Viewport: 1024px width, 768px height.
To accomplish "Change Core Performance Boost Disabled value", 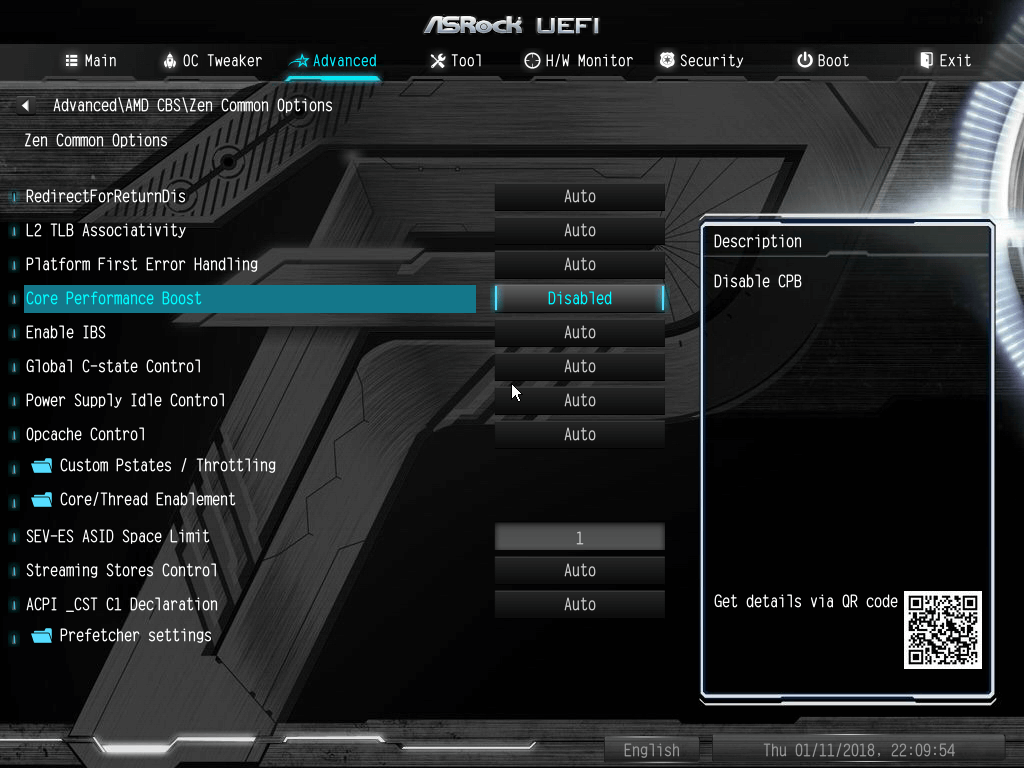I will (579, 298).
